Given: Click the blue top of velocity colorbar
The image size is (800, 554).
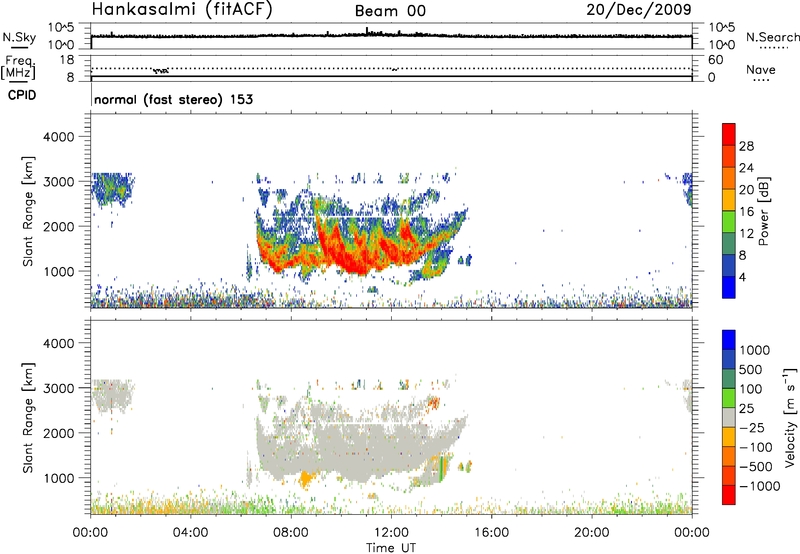Looking at the screenshot, I should pyautogui.click(x=729, y=340).
